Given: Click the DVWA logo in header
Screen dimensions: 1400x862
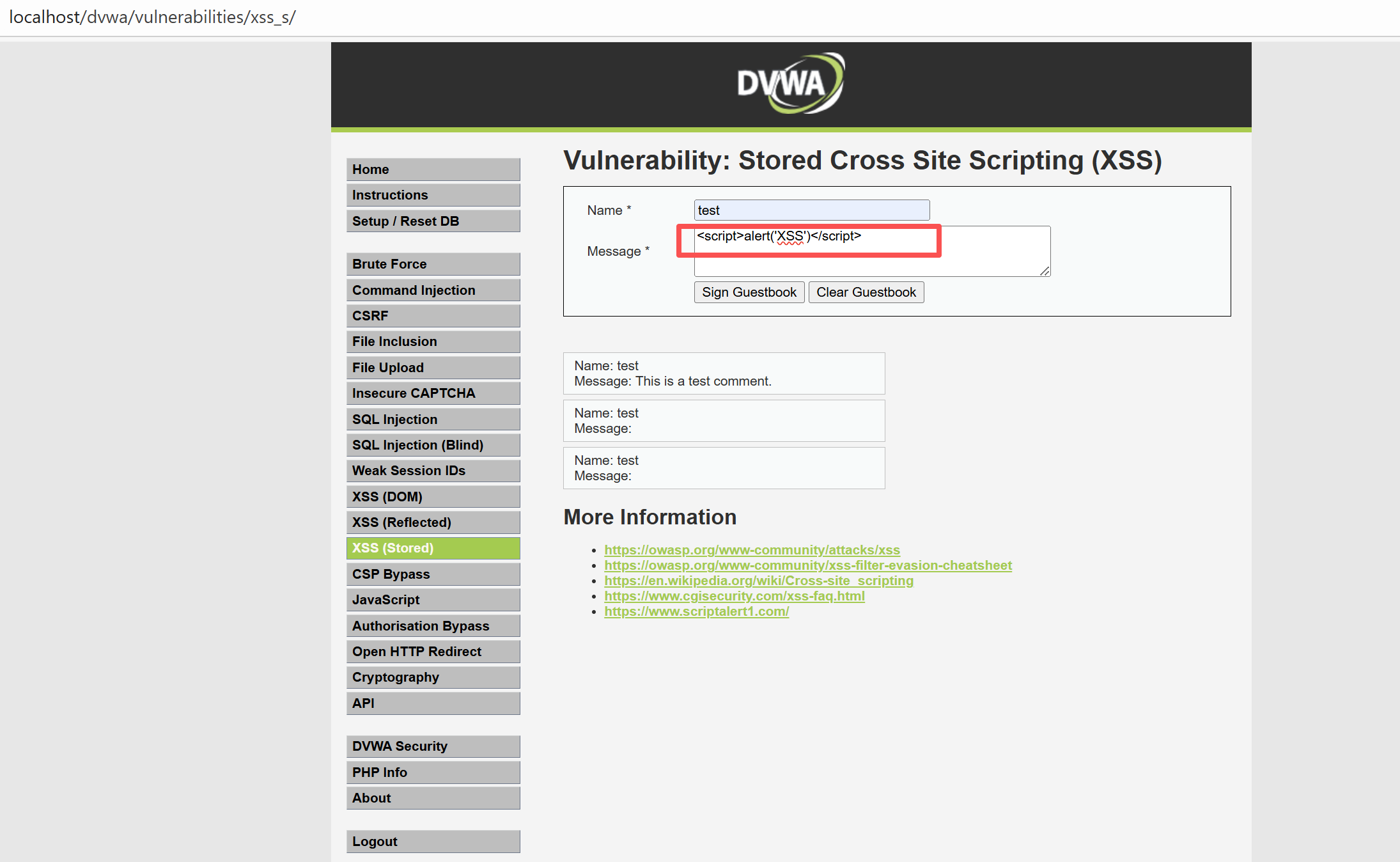Looking at the screenshot, I should coord(790,84).
